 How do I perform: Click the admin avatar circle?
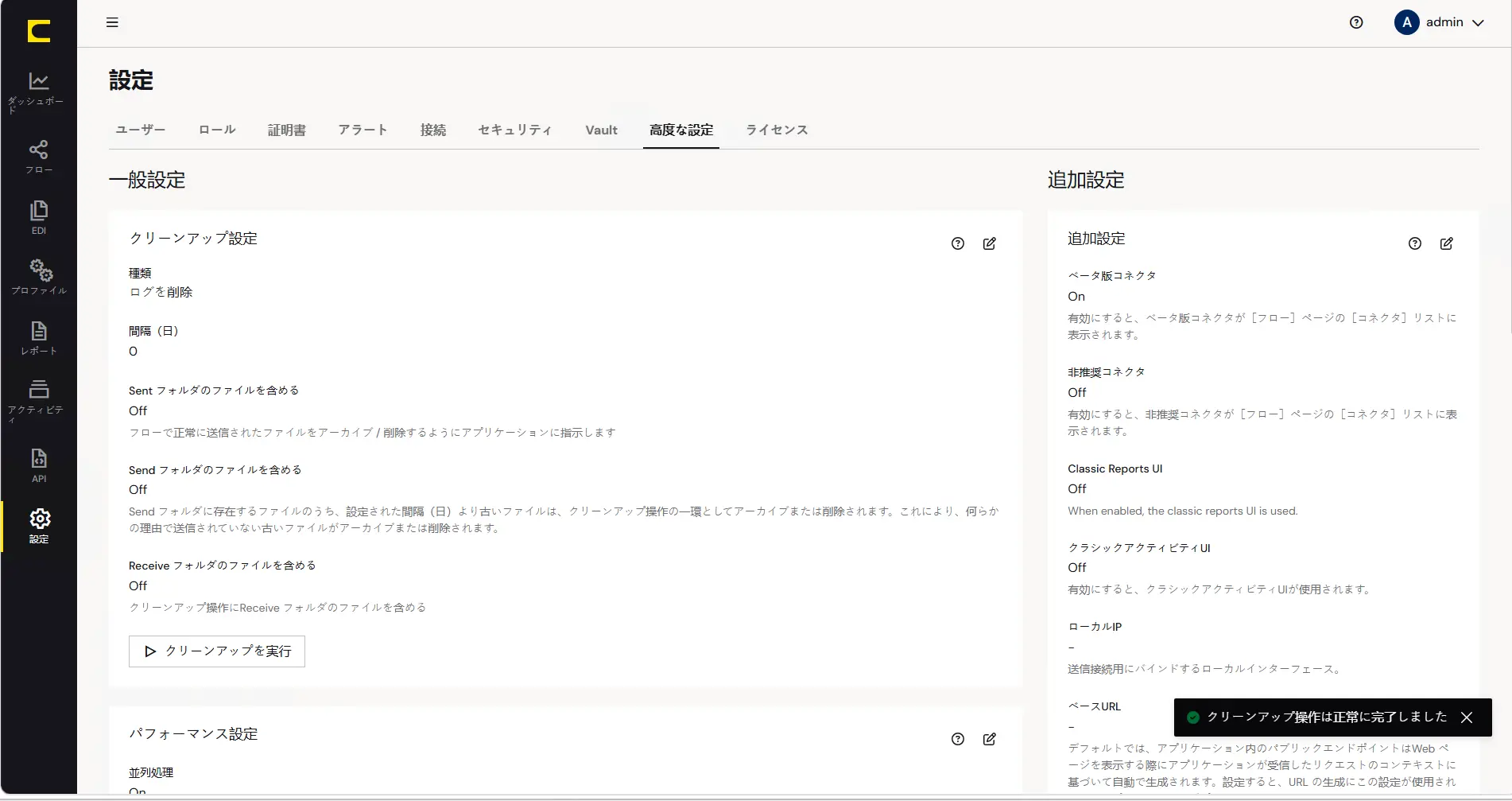click(1406, 22)
